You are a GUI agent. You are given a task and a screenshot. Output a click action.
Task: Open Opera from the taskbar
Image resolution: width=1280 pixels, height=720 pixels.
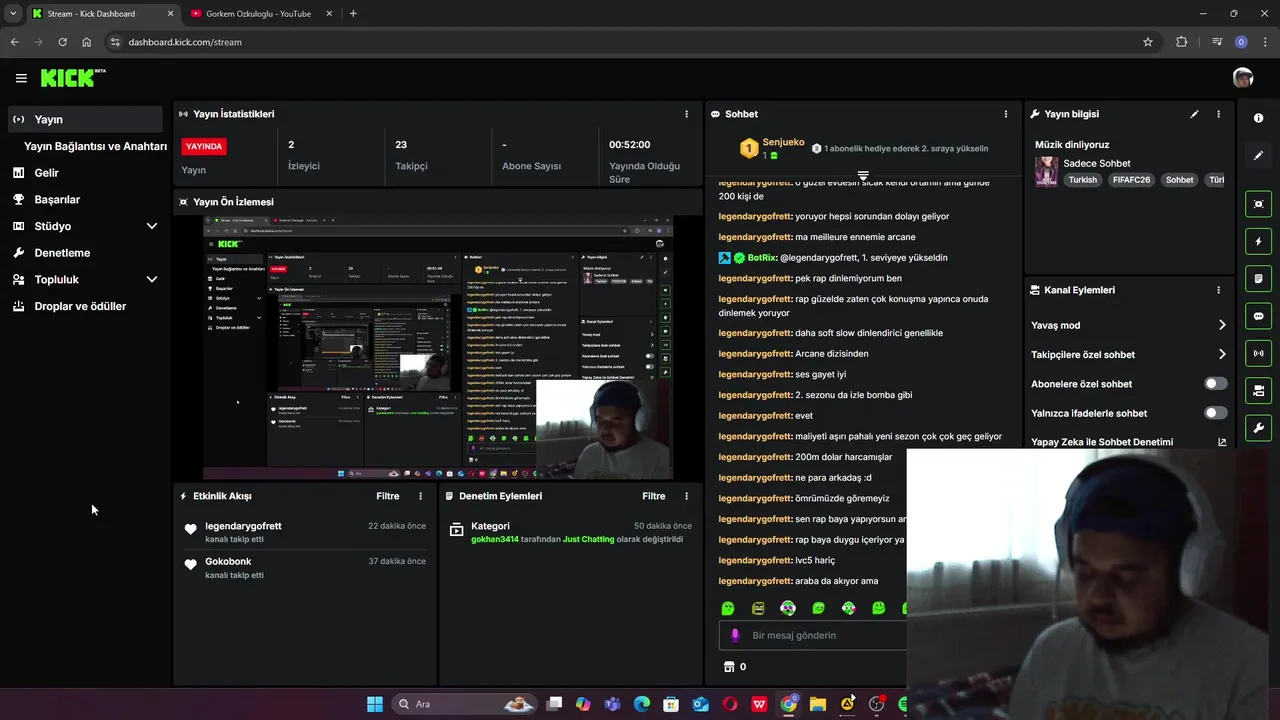click(730, 704)
